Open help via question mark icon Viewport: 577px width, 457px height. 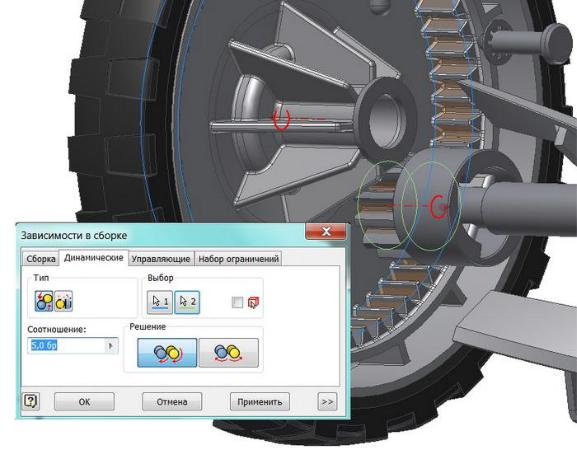31,401
